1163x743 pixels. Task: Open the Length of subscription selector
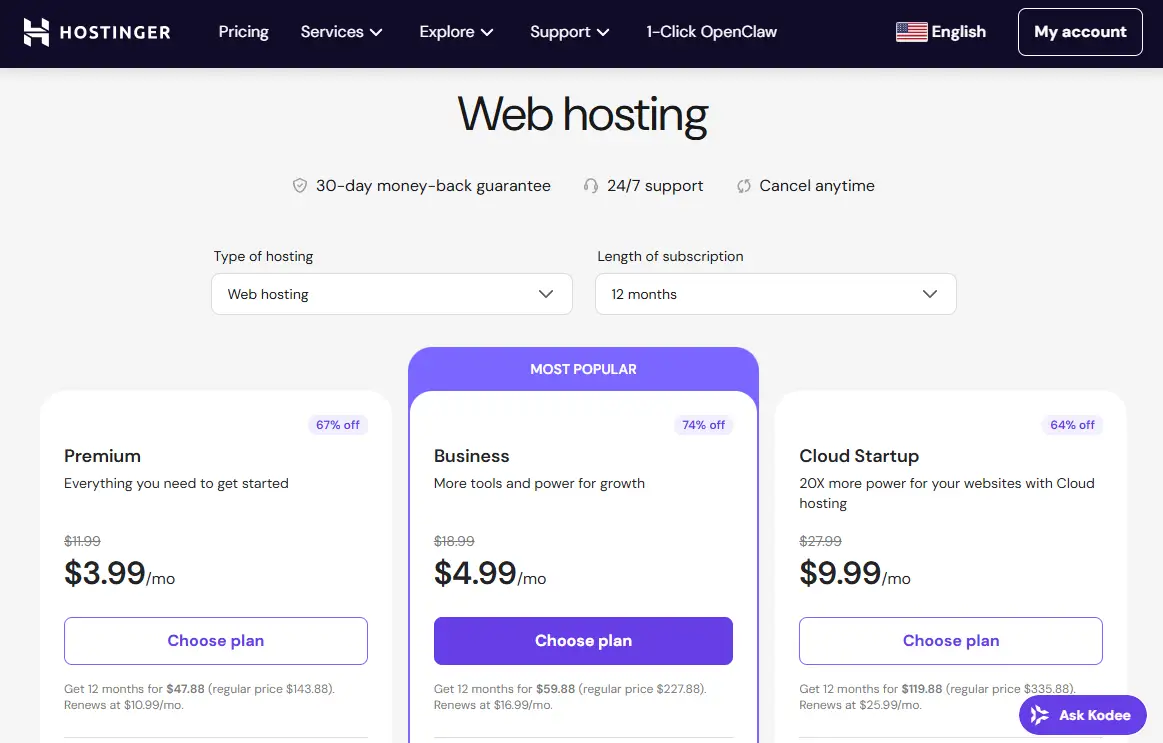pos(775,293)
